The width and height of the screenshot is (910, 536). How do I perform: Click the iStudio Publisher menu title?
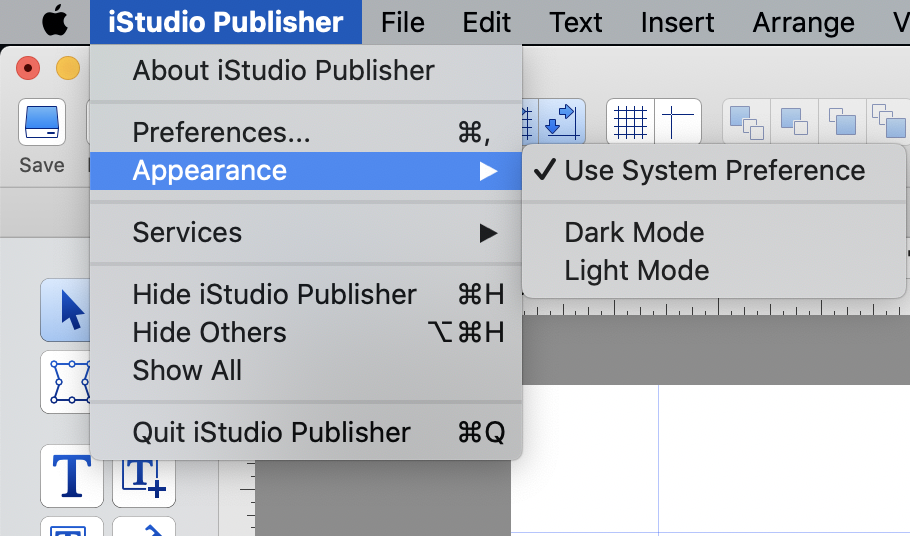(226, 22)
